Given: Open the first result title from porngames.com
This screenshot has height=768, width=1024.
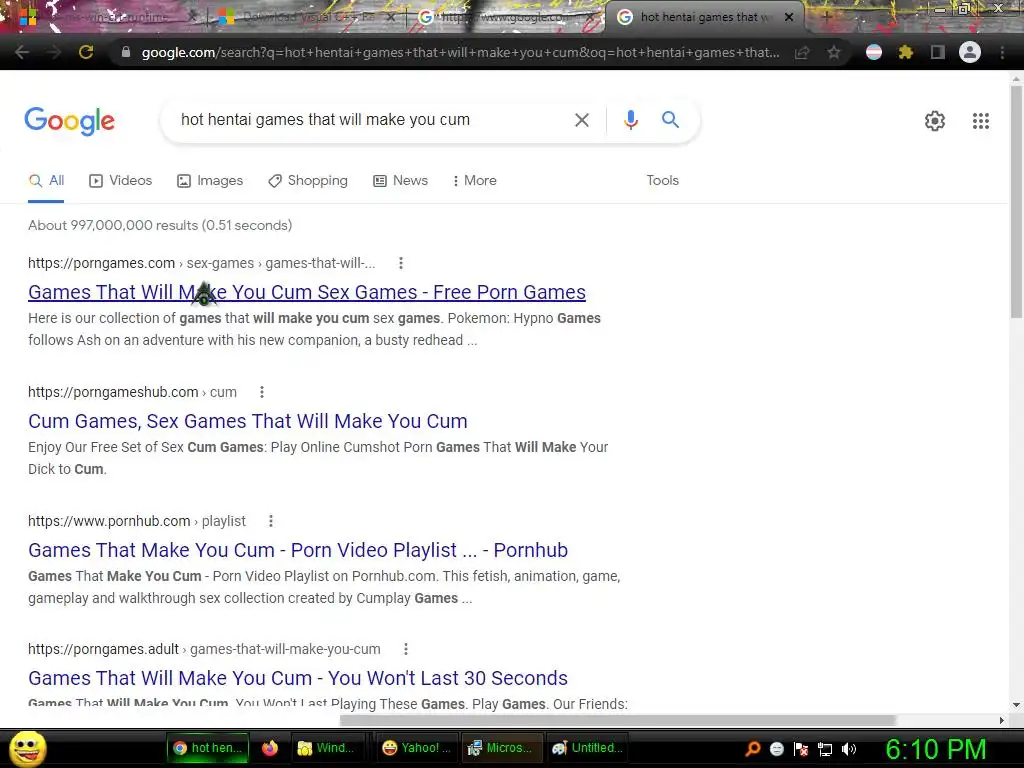Looking at the screenshot, I should pos(307,292).
